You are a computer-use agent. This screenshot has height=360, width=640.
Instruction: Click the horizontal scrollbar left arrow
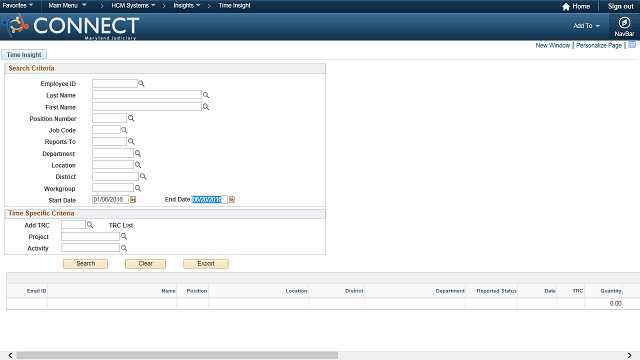pyautogui.click(x=10, y=356)
